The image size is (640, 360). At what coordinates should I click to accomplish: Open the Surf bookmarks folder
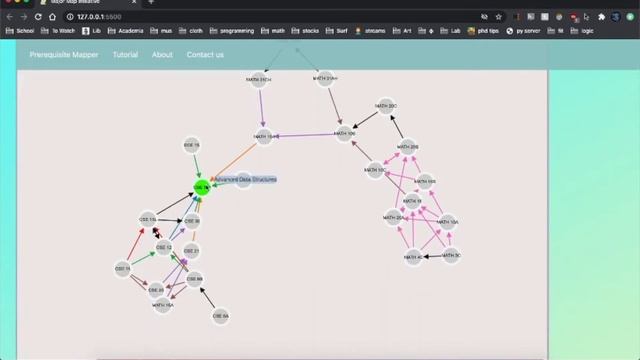click(337, 31)
